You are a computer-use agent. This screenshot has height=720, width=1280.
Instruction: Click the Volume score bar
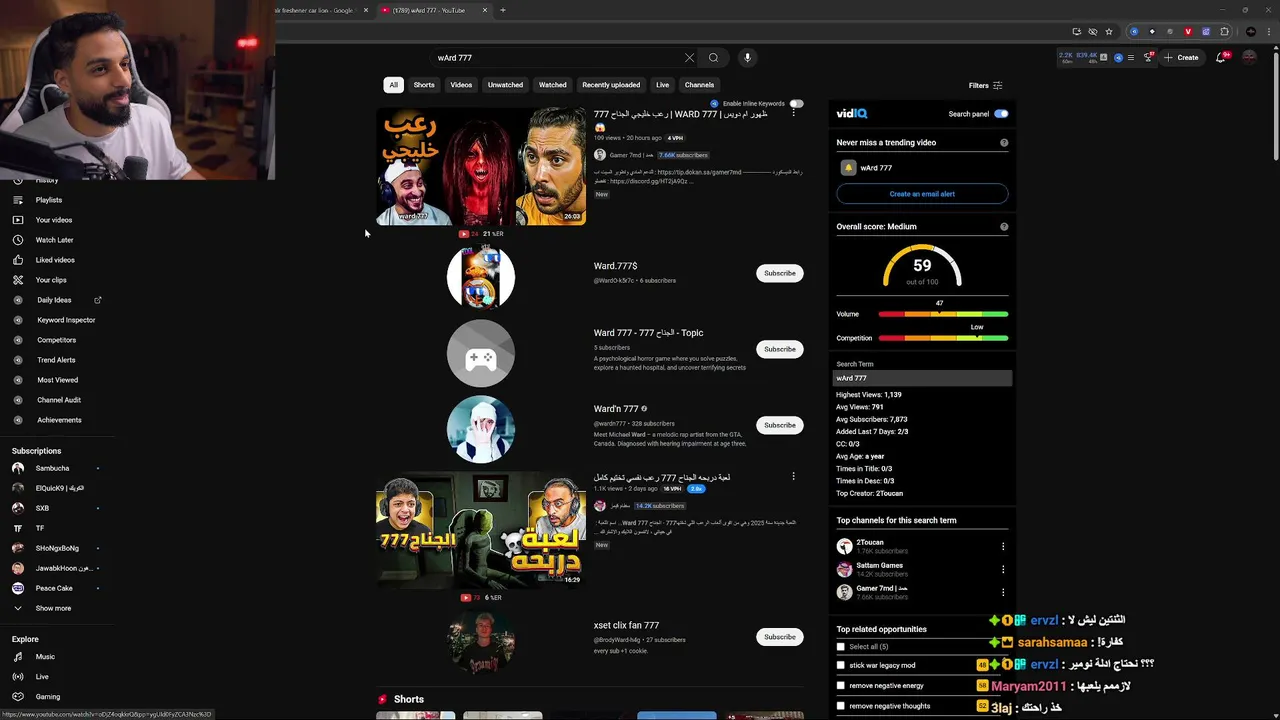943,314
